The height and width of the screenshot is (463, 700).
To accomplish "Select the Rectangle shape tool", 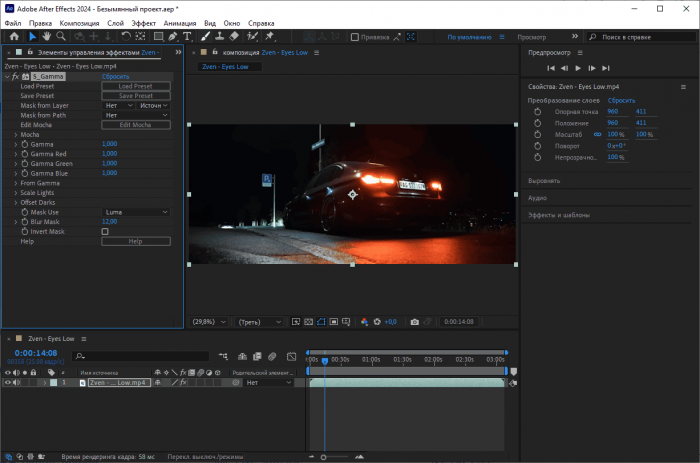I will pyautogui.click(x=157, y=37).
